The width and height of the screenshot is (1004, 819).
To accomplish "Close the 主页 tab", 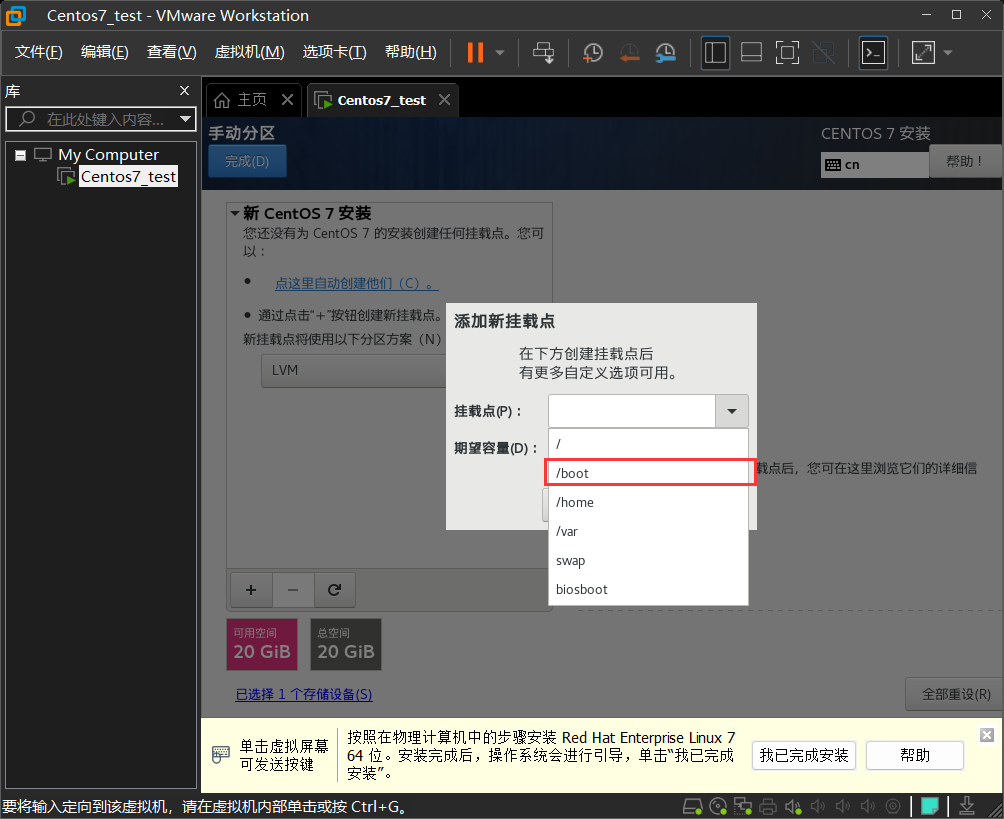I will pos(287,100).
